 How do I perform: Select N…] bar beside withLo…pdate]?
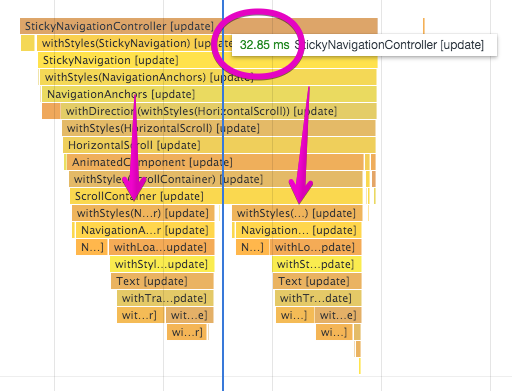(x=252, y=247)
